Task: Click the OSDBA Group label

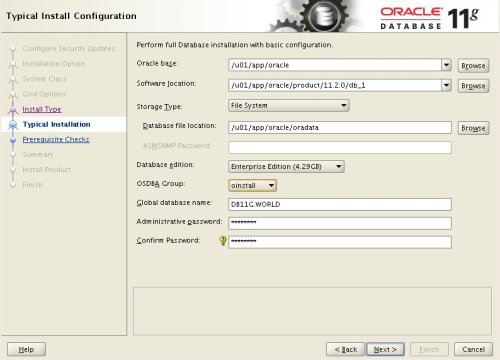Action: pos(161,184)
